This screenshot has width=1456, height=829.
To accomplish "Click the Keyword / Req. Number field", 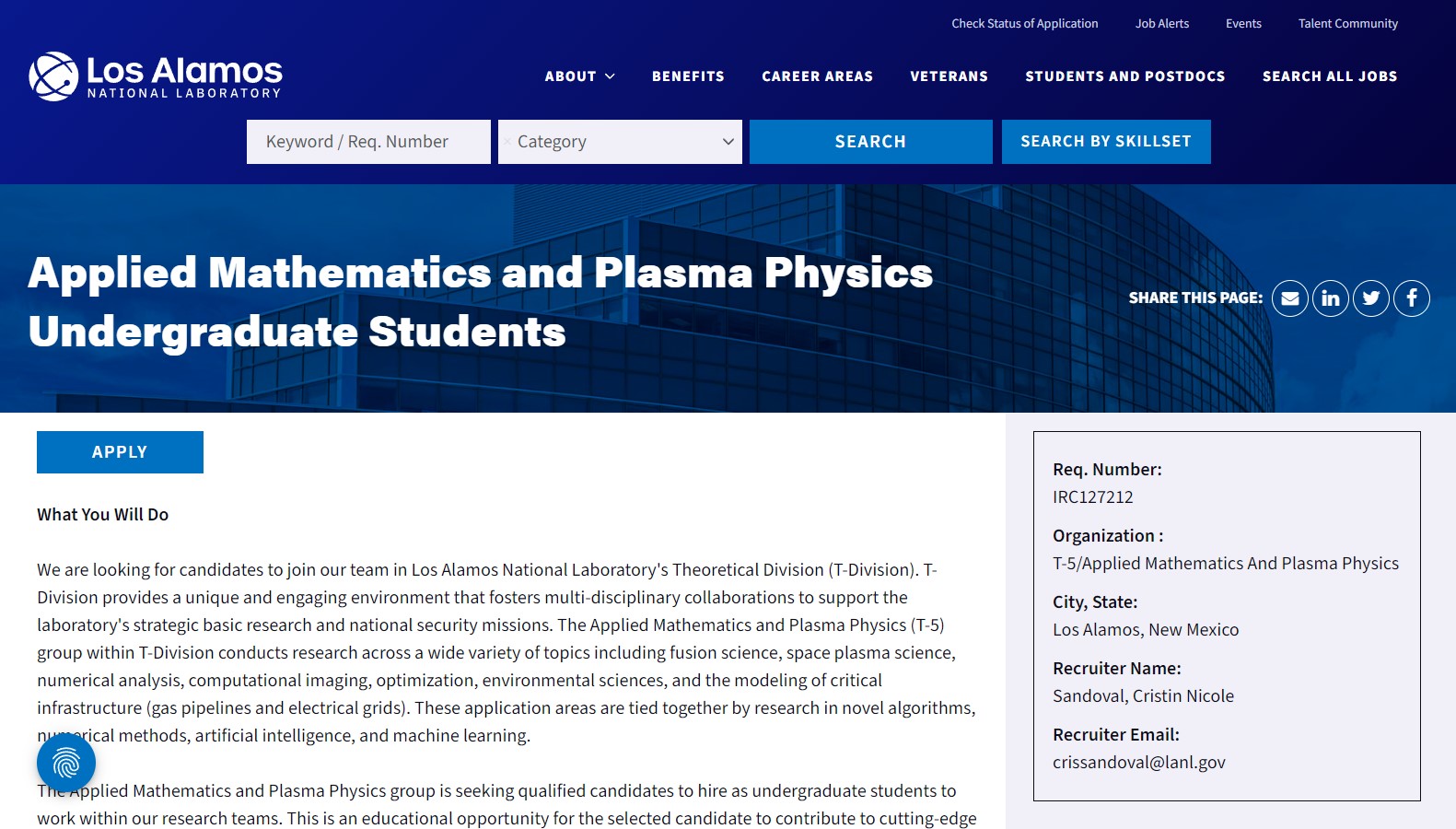I will (368, 142).
